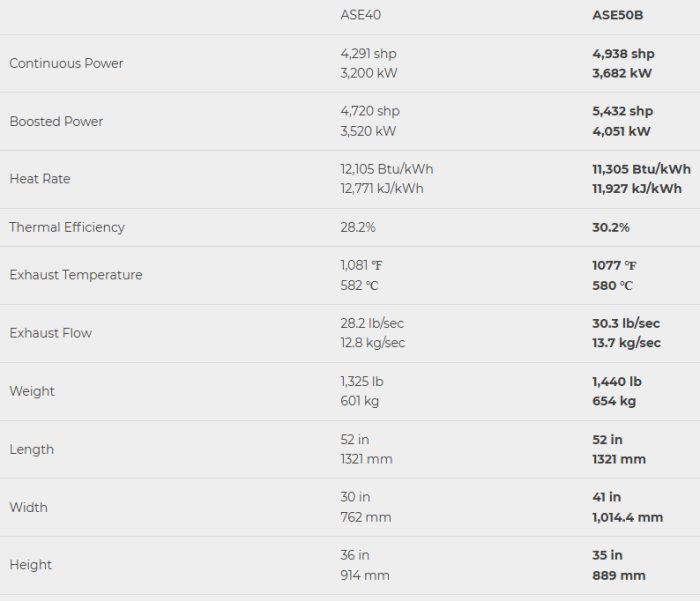
Task: Click the 889 mm height value
Action: pos(619,575)
